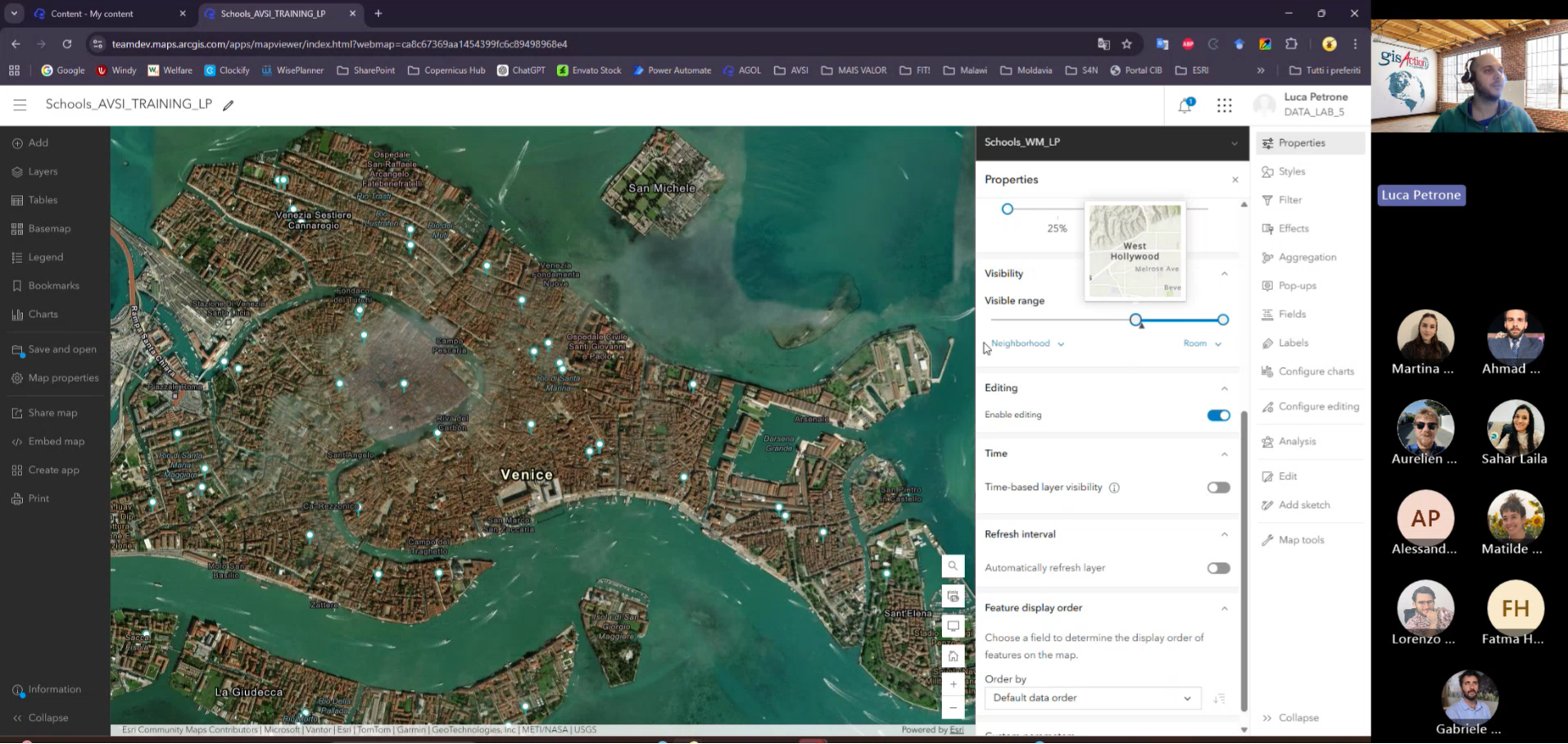Open Information in the left sidebar
This screenshot has height=744, width=1568.
pos(47,690)
